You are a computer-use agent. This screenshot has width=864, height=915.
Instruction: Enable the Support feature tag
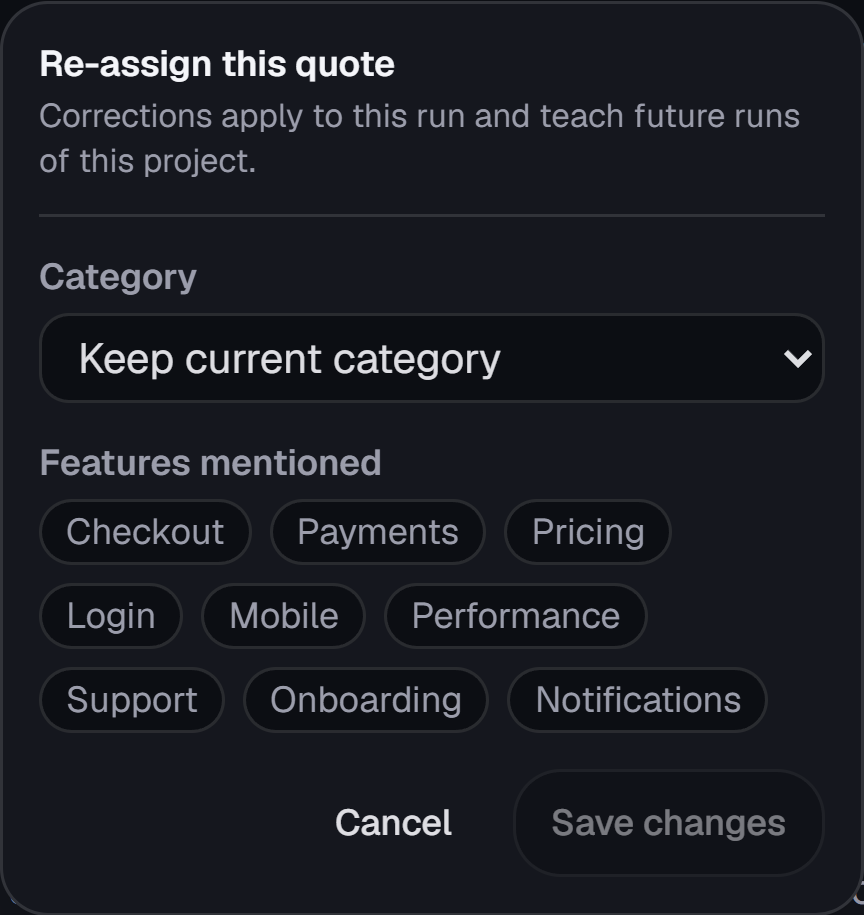pos(132,700)
